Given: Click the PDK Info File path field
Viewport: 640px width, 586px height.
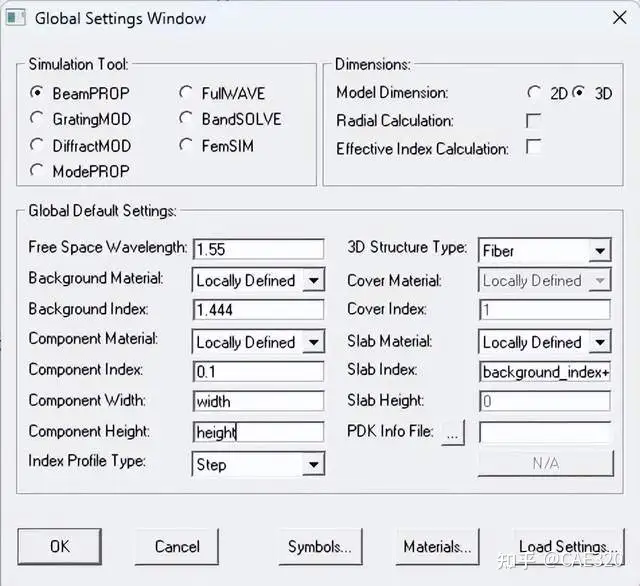Looking at the screenshot, I should point(545,432).
